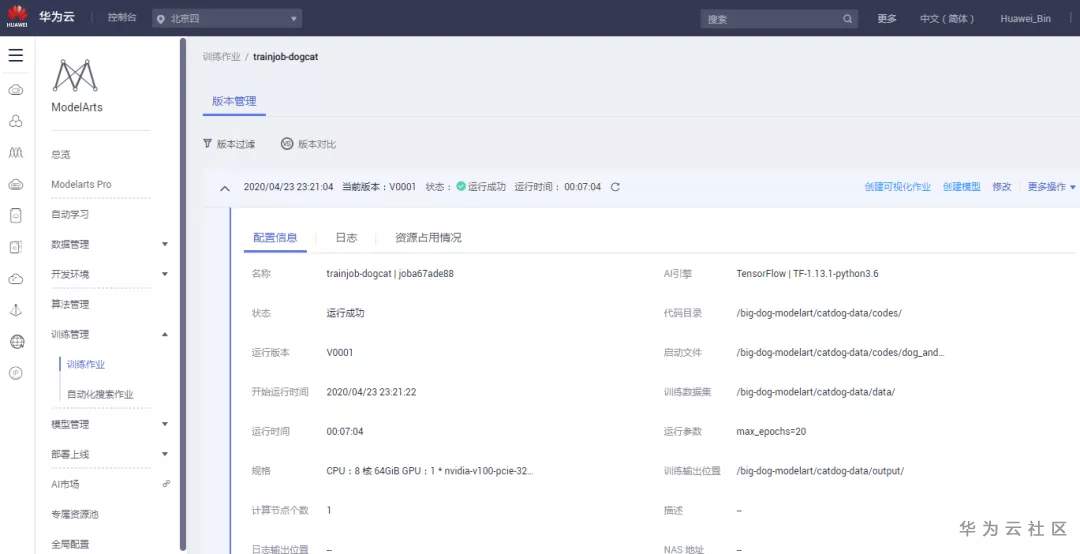The image size is (1080, 554).
Task: Click the IP circle sidebar icon
Action: (x=16, y=373)
